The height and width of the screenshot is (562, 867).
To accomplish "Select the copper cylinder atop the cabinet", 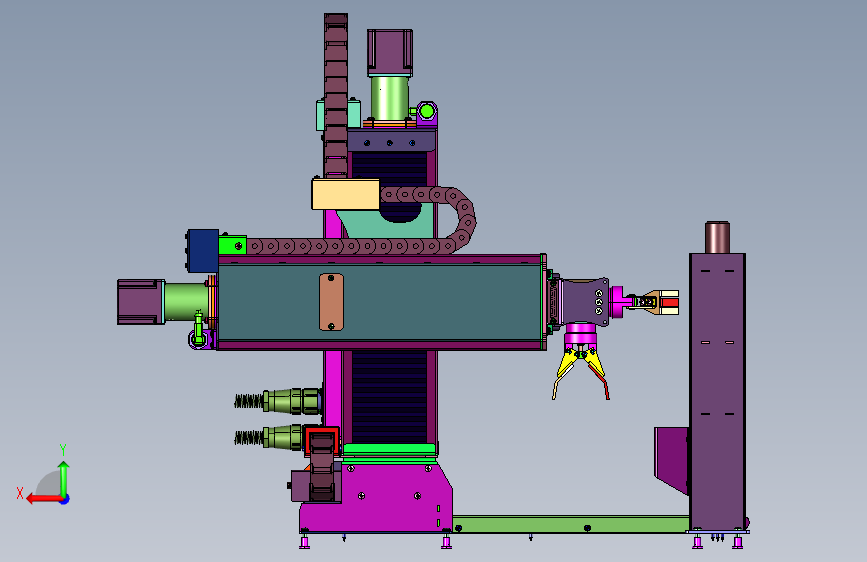I will tap(717, 237).
